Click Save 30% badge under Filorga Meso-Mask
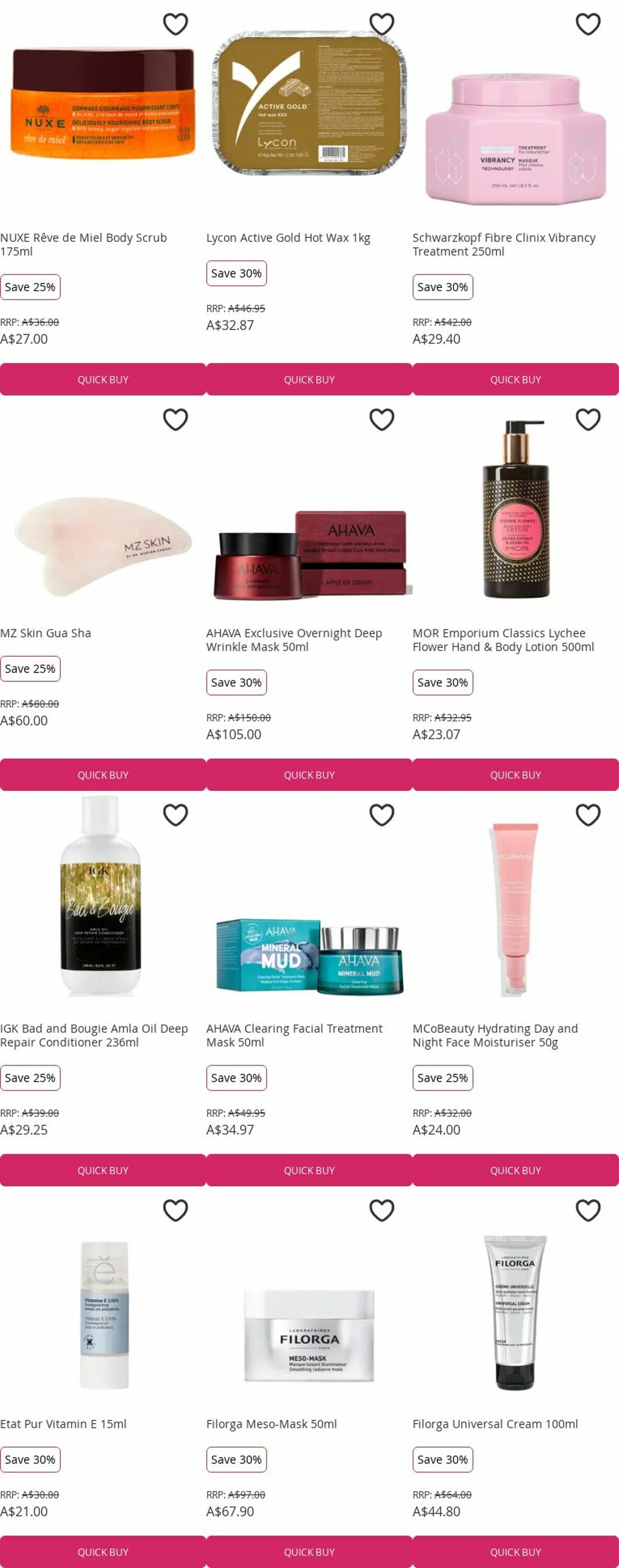The width and height of the screenshot is (619, 1568). click(x=236, y=1460)
